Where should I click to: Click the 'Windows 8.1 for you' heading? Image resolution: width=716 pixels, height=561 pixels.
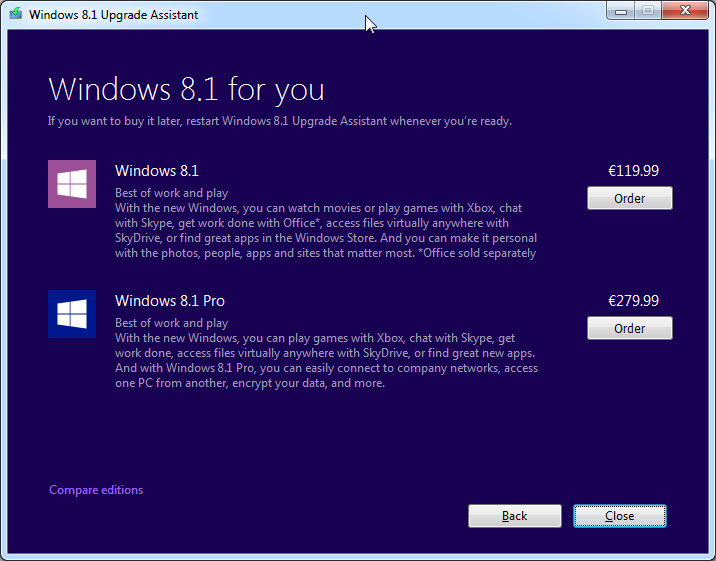click(x=186, y=89)
